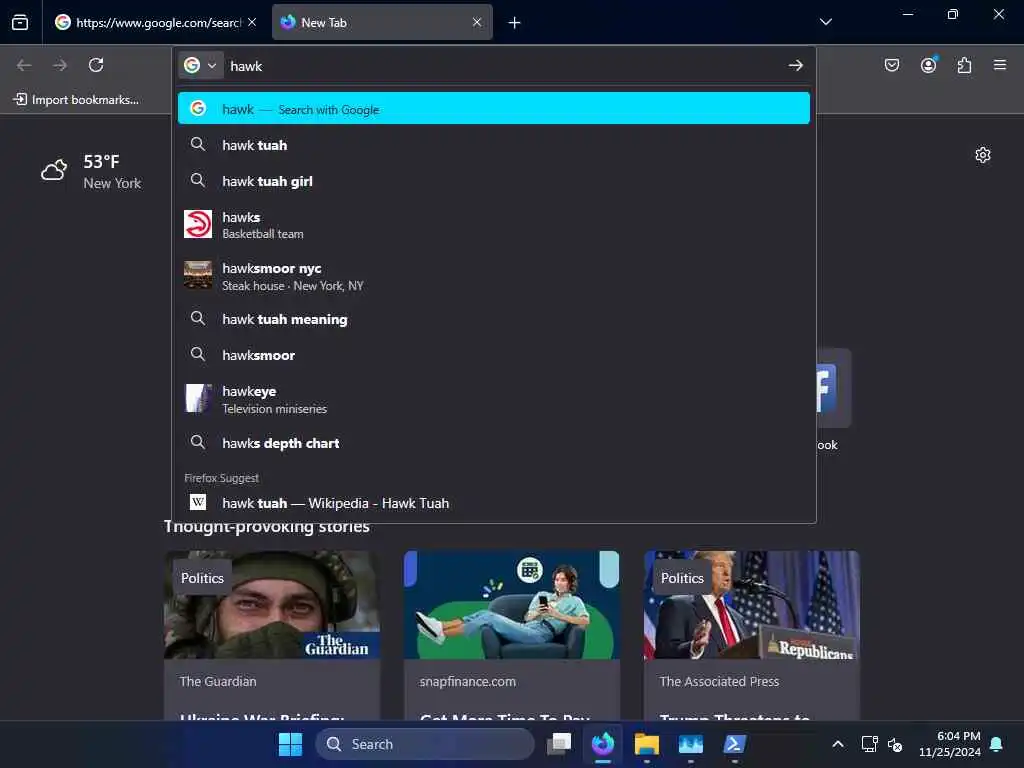
Task: Open the Associated Press Politics story card
Action: (x=752, y=635)
